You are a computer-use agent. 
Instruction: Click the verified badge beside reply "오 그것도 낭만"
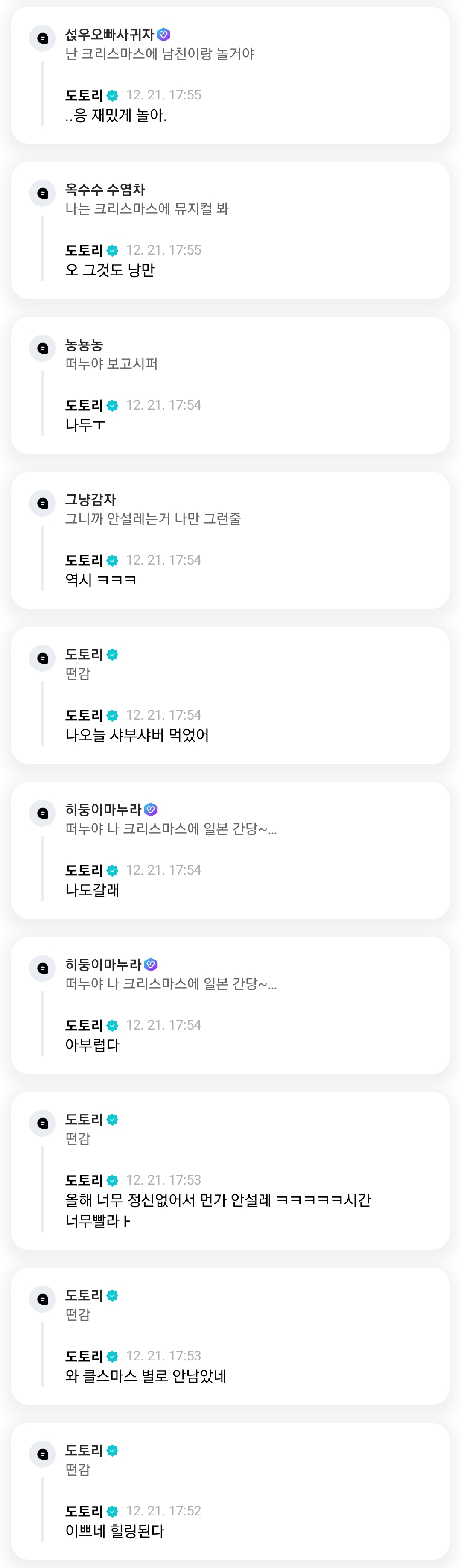tap(113, 250)
